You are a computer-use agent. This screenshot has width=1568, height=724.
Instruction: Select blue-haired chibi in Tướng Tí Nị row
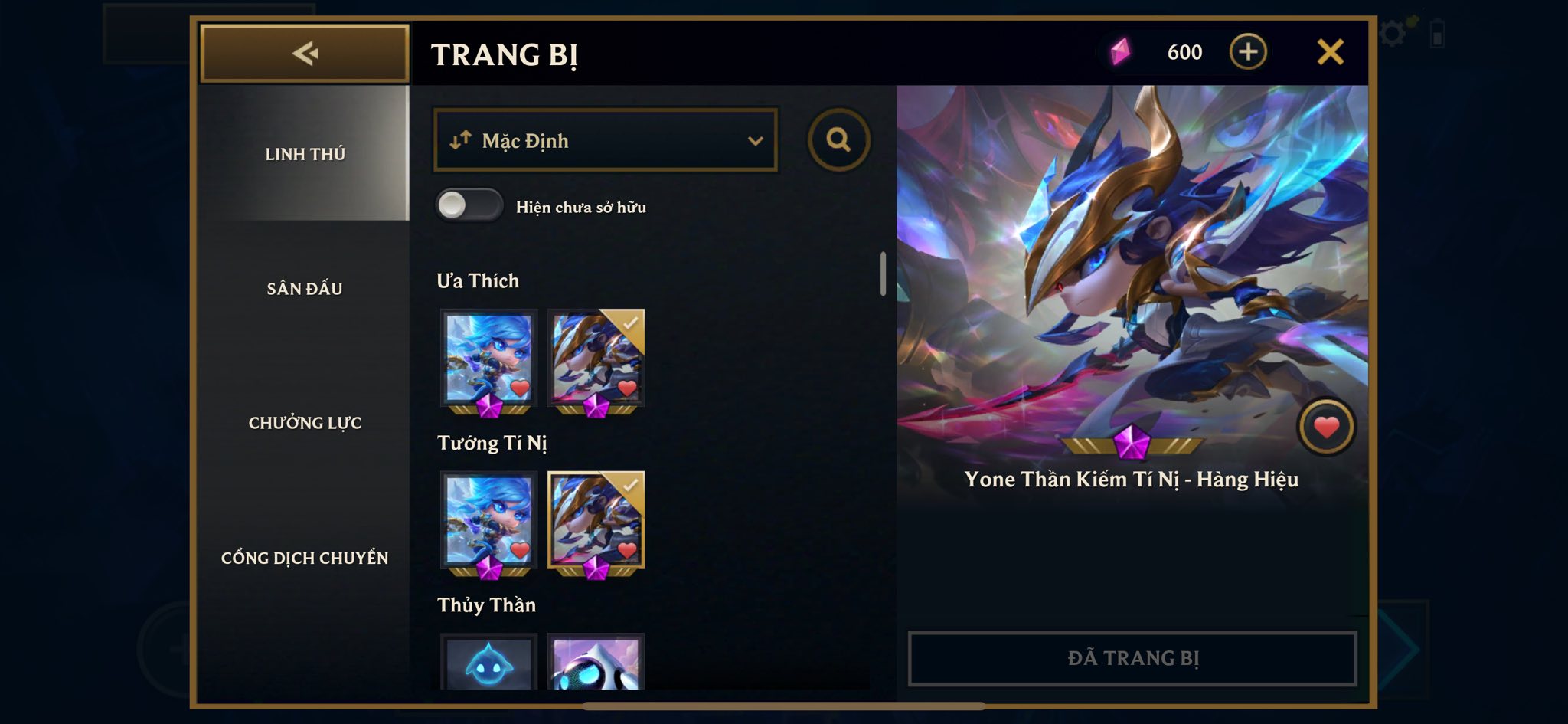[x=488, y=521]
